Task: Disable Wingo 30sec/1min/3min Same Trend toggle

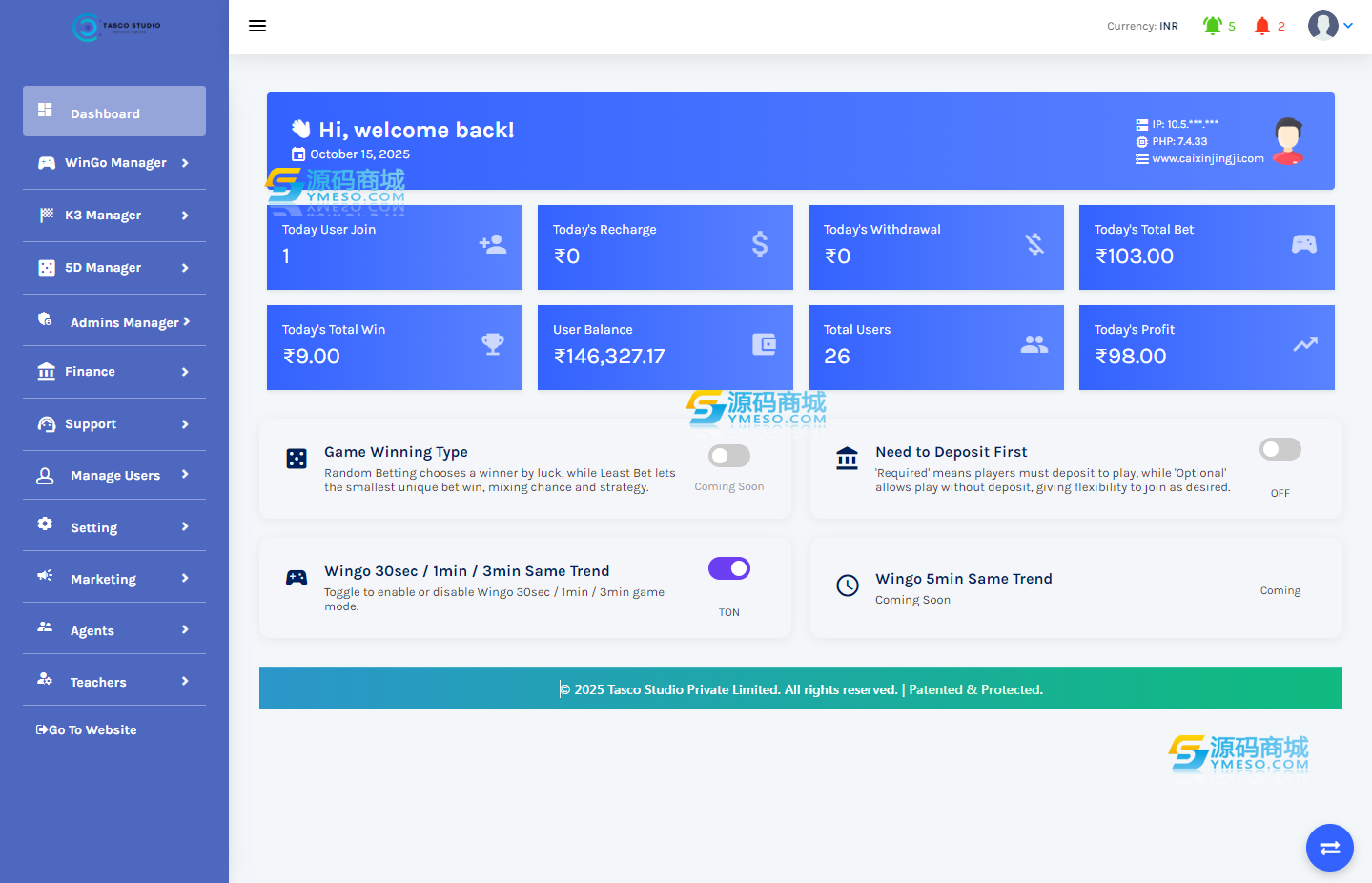Action: (x=728, y=568)
